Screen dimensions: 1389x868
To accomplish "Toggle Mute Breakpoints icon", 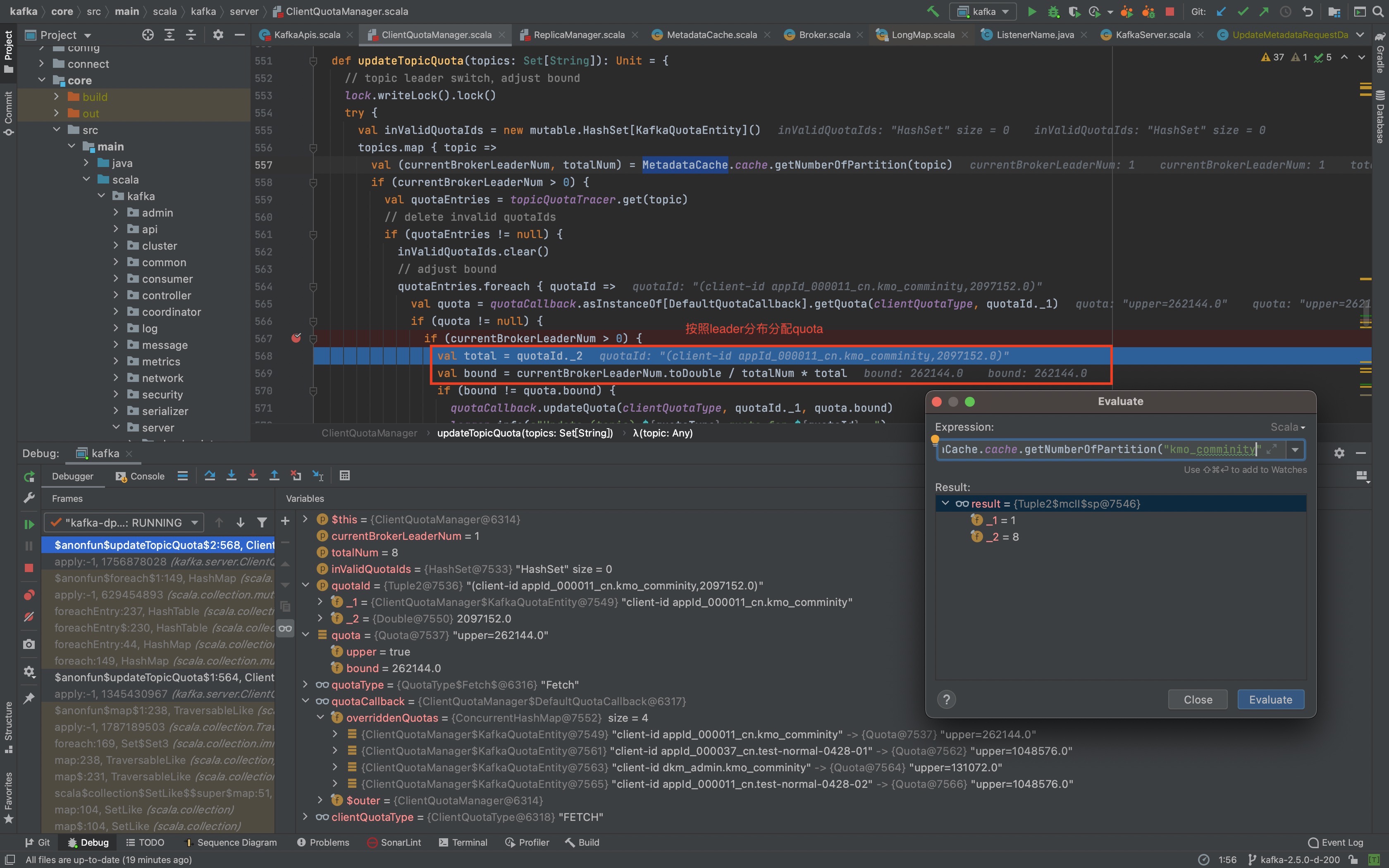I will pyautogui.click(x=29, y=617).
